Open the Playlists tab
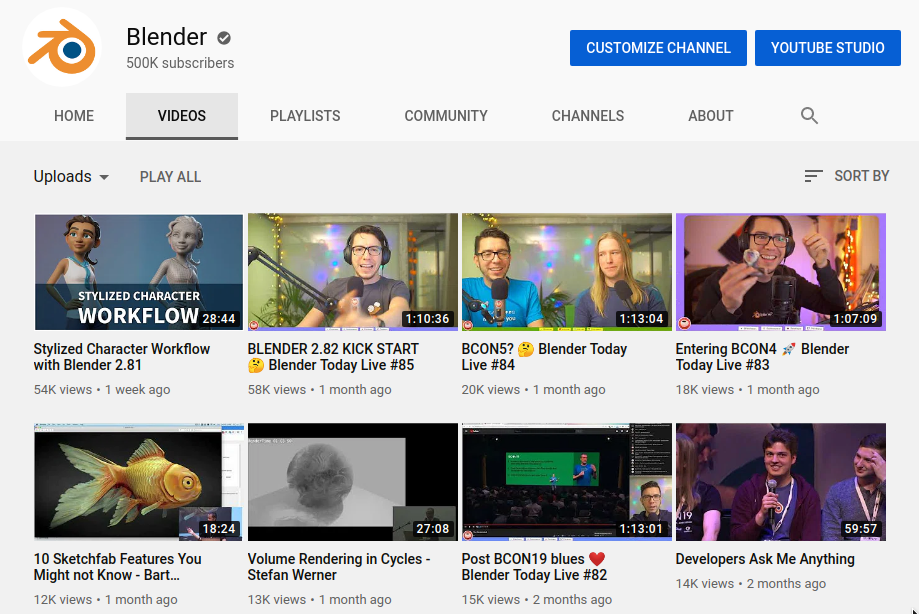This screenshot has width=919, height=614. tap(305, 116)
